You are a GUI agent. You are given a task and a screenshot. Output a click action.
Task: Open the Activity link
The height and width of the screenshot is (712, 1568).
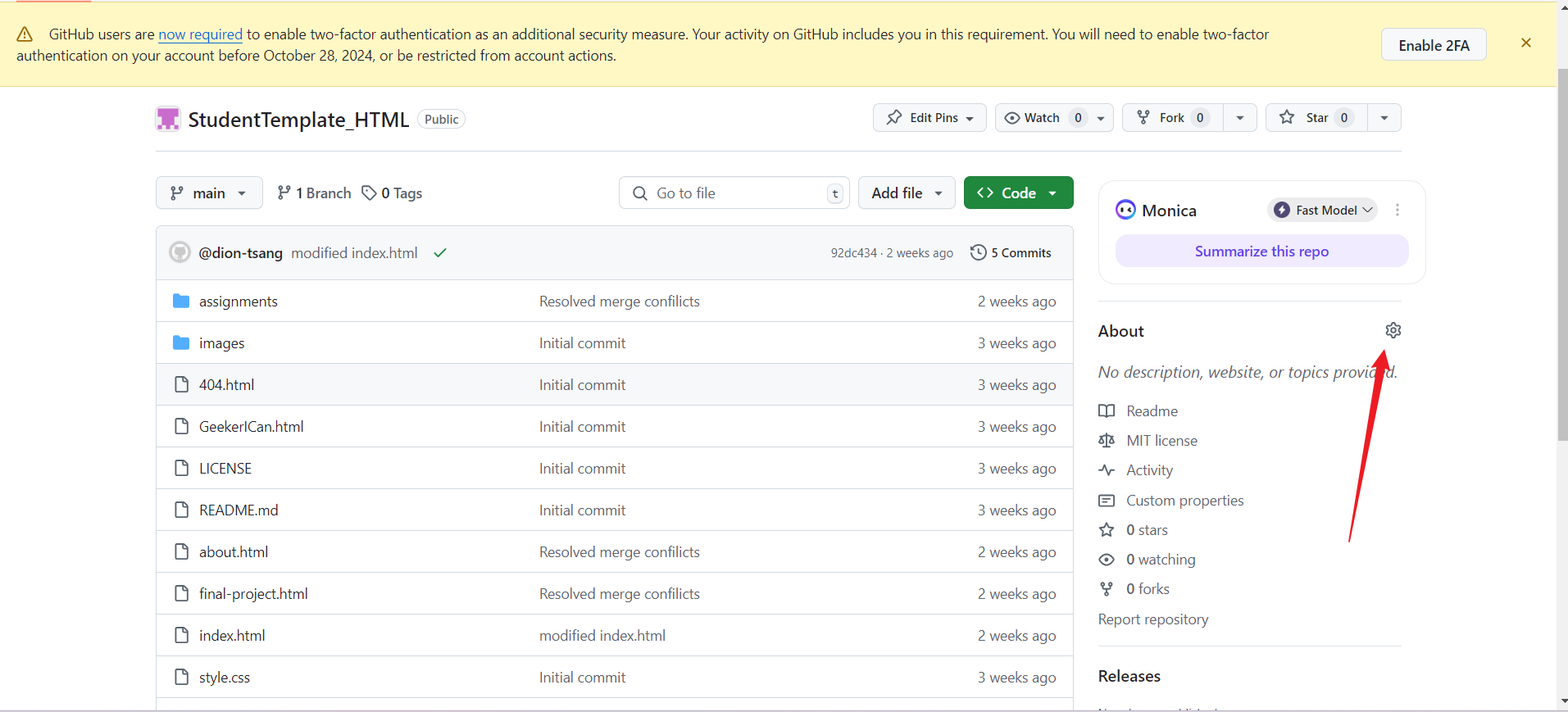[x=1149, y=470]
